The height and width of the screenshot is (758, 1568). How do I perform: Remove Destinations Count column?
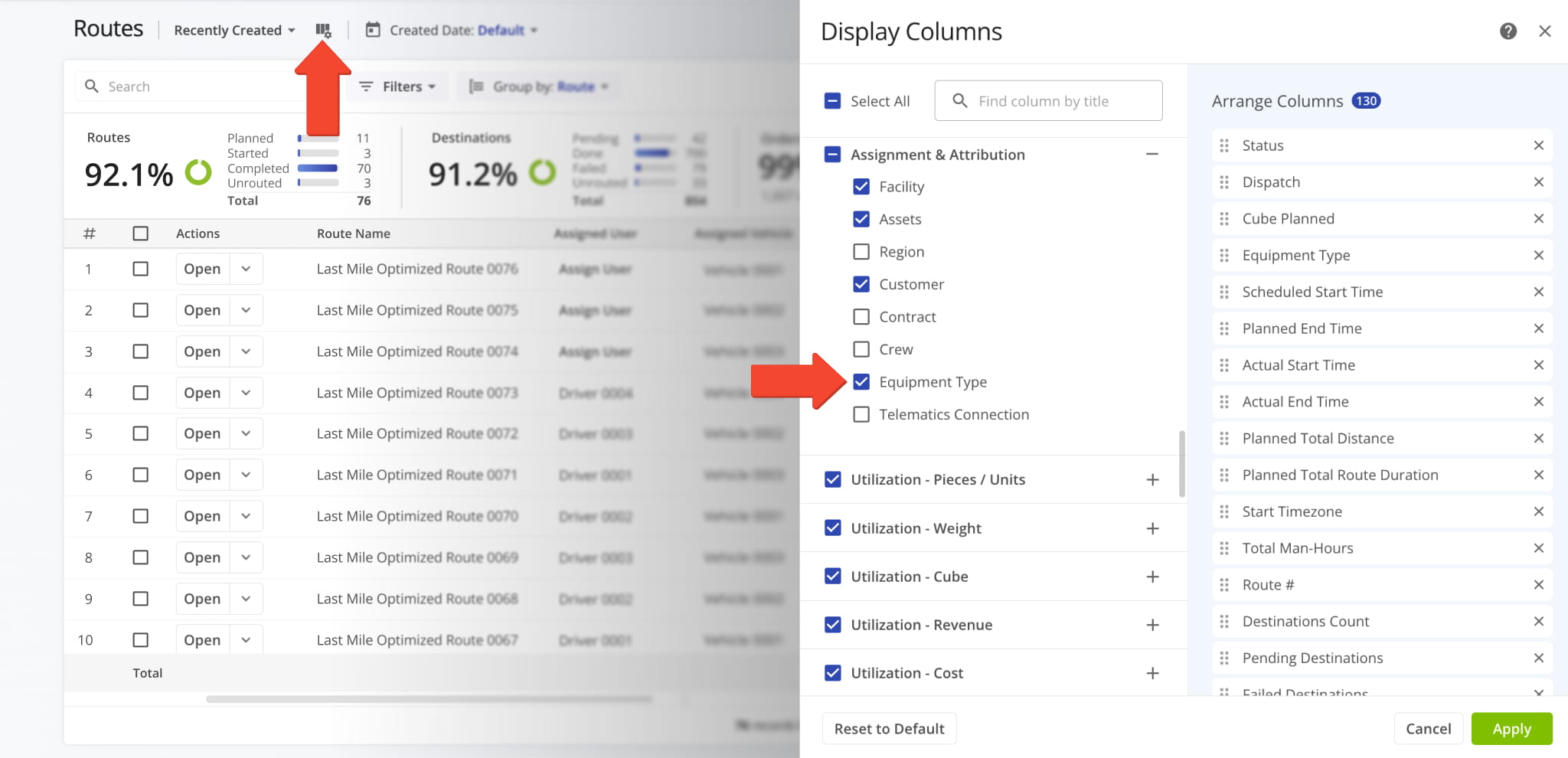tap(1539, 622)
